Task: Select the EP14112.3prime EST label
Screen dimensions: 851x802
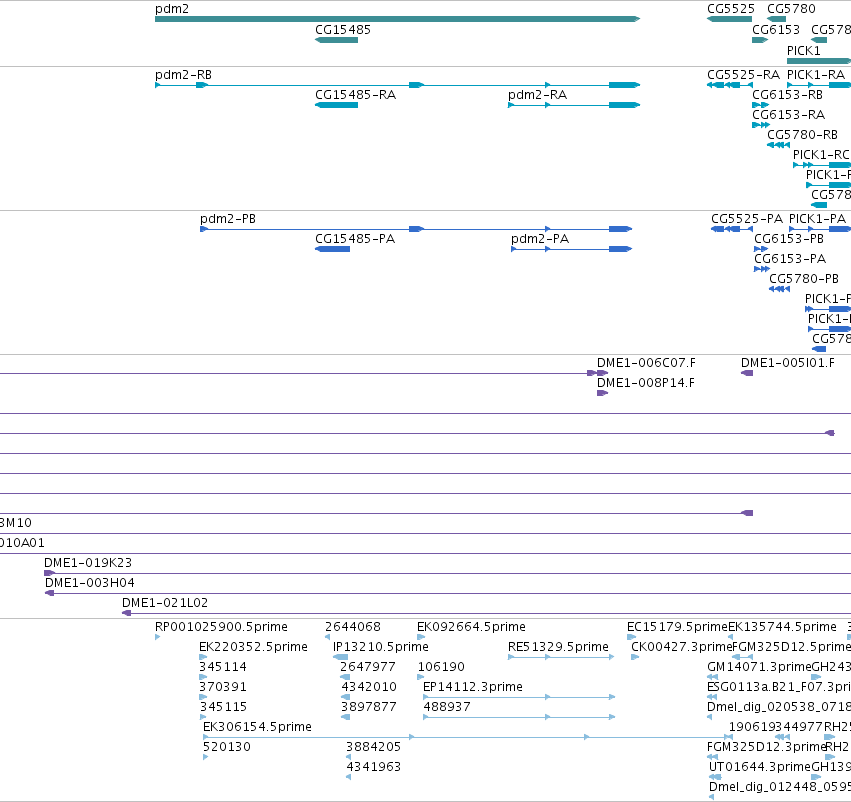Action: [x=473, y=688]
